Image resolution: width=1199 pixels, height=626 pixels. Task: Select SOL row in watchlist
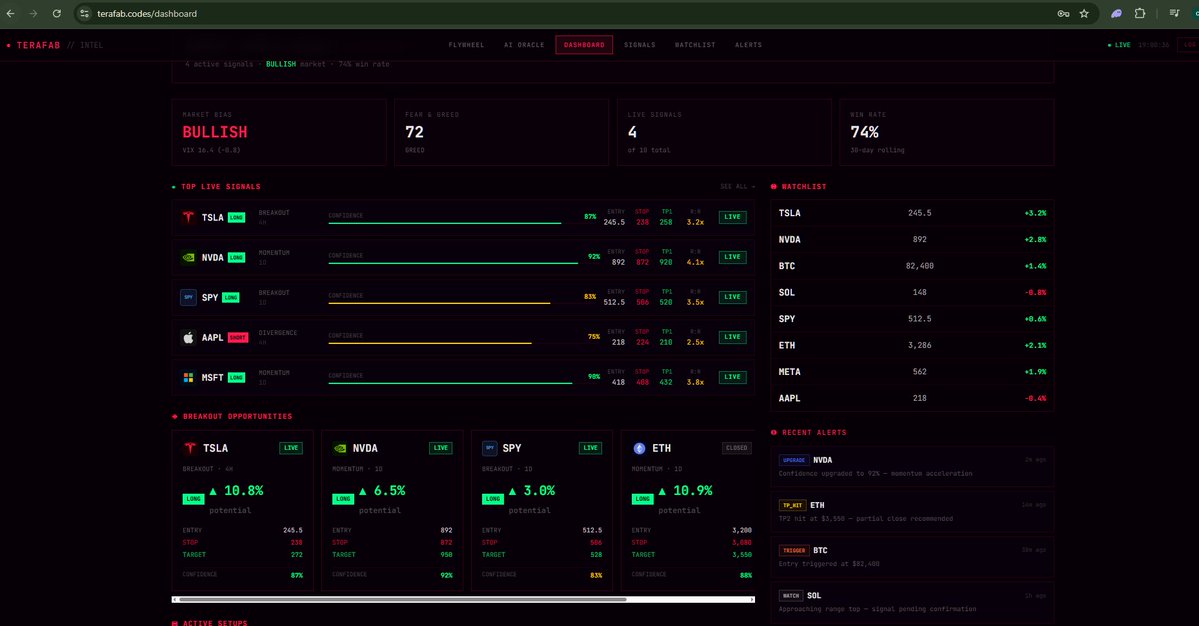[912, 293]
